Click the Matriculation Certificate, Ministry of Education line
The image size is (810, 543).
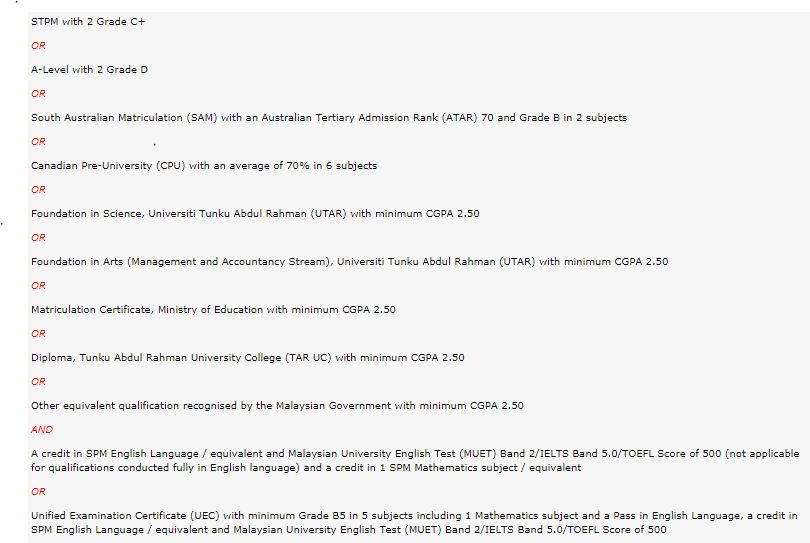[213, 310]
